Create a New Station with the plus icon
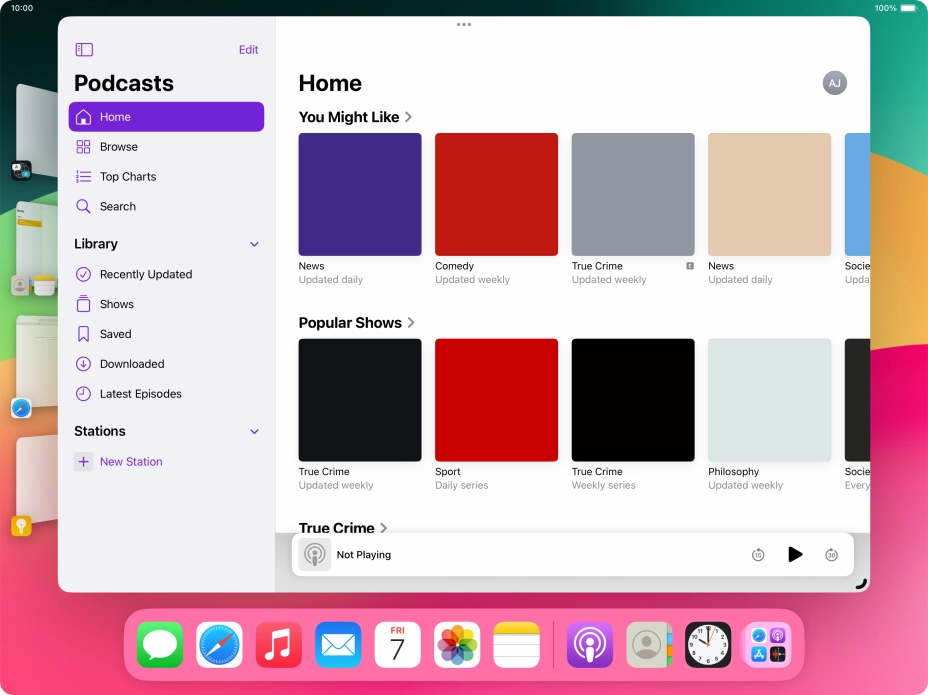The width and height of the screenshot is (928, 695). (84, 461)
